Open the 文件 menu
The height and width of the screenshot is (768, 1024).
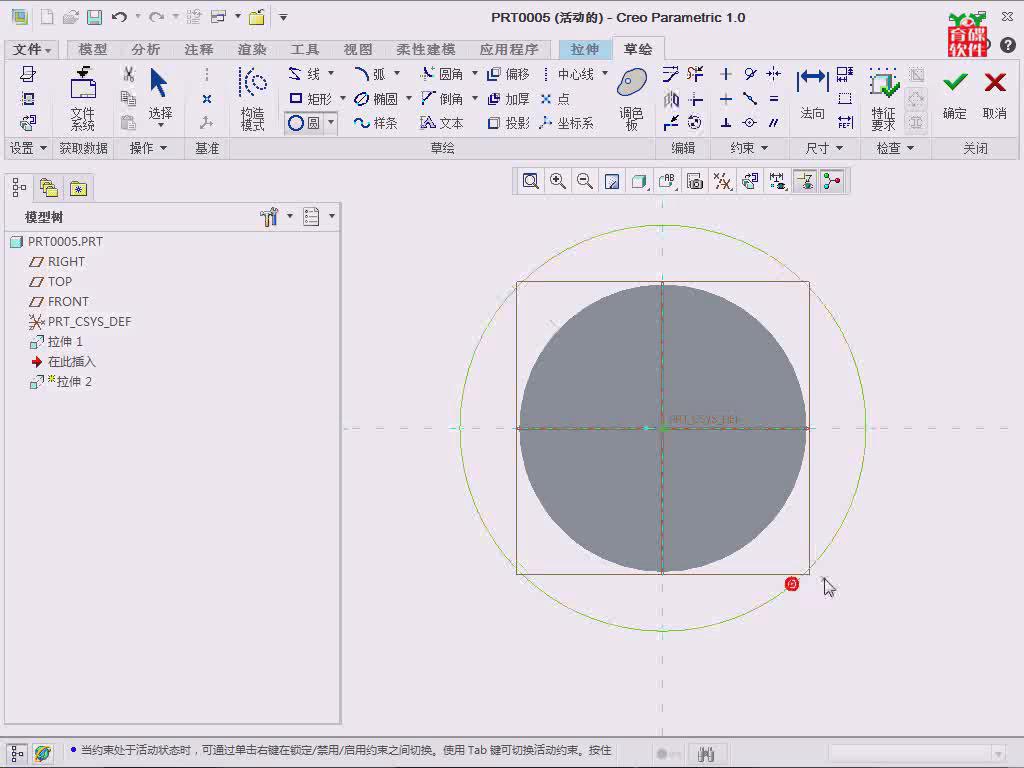pos(31,50)
